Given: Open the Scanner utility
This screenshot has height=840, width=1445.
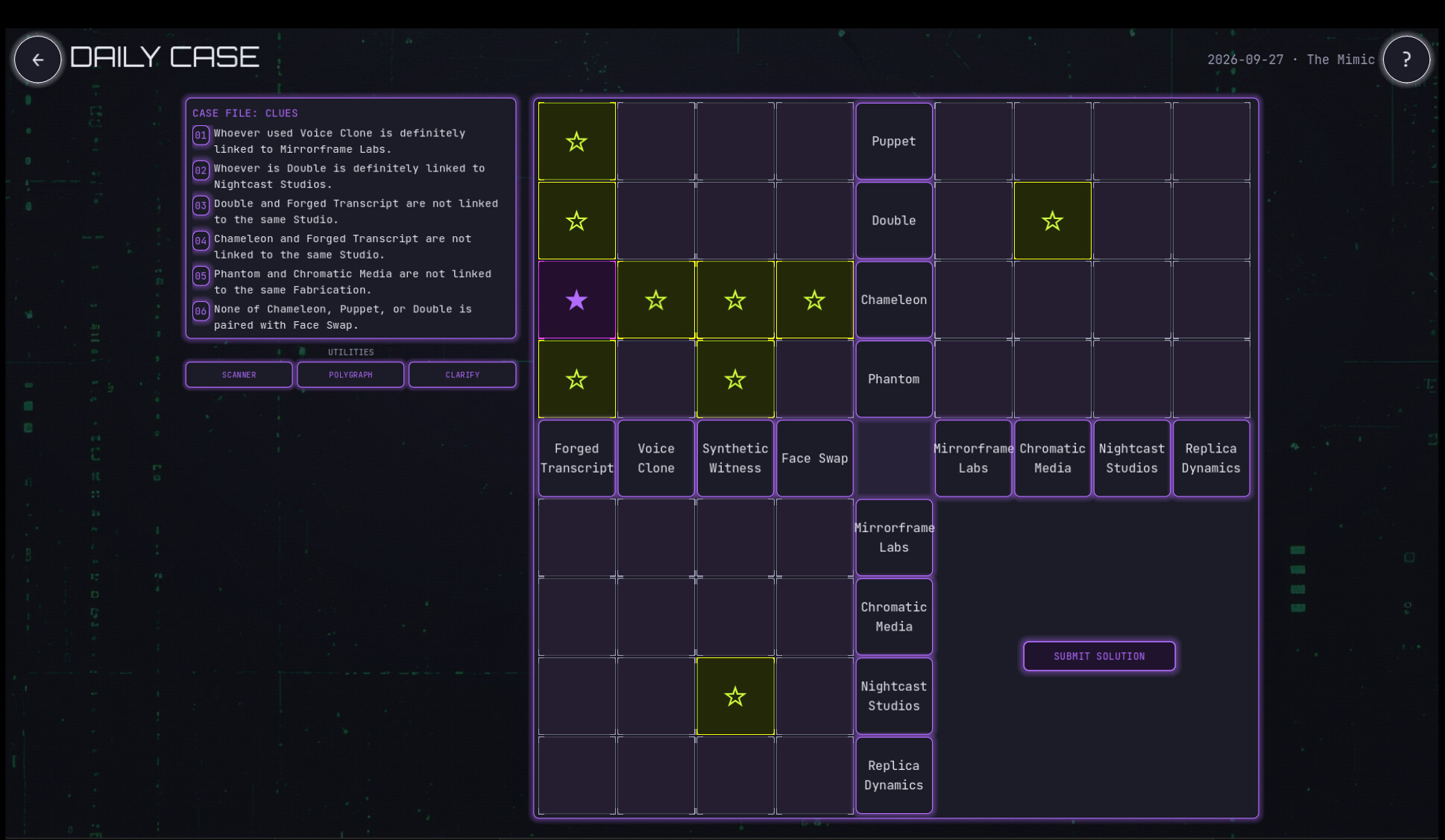Looking at the screenshot, I should pos(239,375).
